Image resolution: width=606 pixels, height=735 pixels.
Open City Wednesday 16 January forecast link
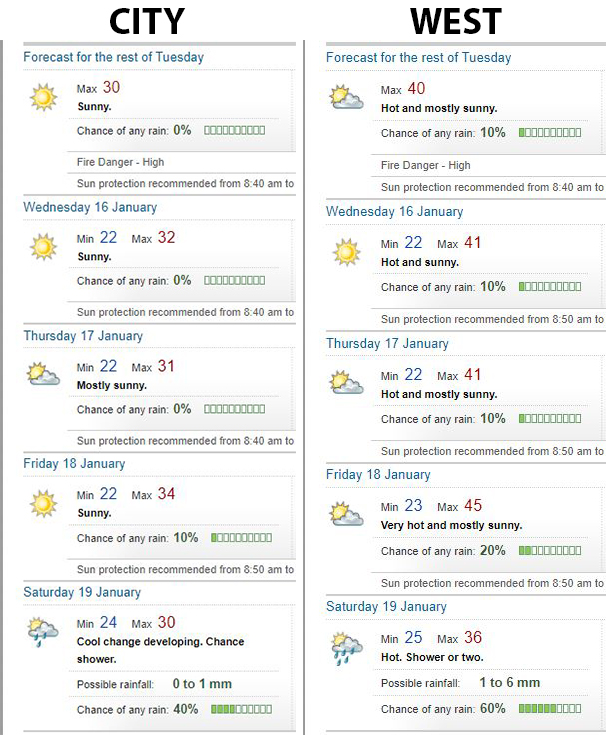click(x=90, y=207)
